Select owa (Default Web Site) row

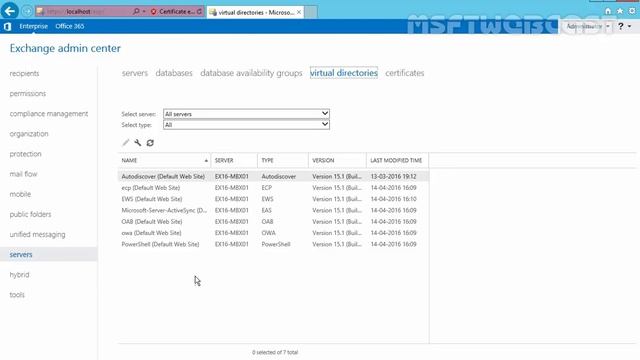(x=273, y=233)
